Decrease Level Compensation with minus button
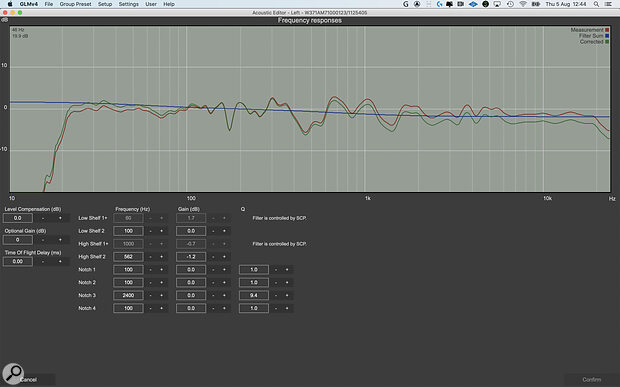The image size is (620, 387). click(43, 218)
